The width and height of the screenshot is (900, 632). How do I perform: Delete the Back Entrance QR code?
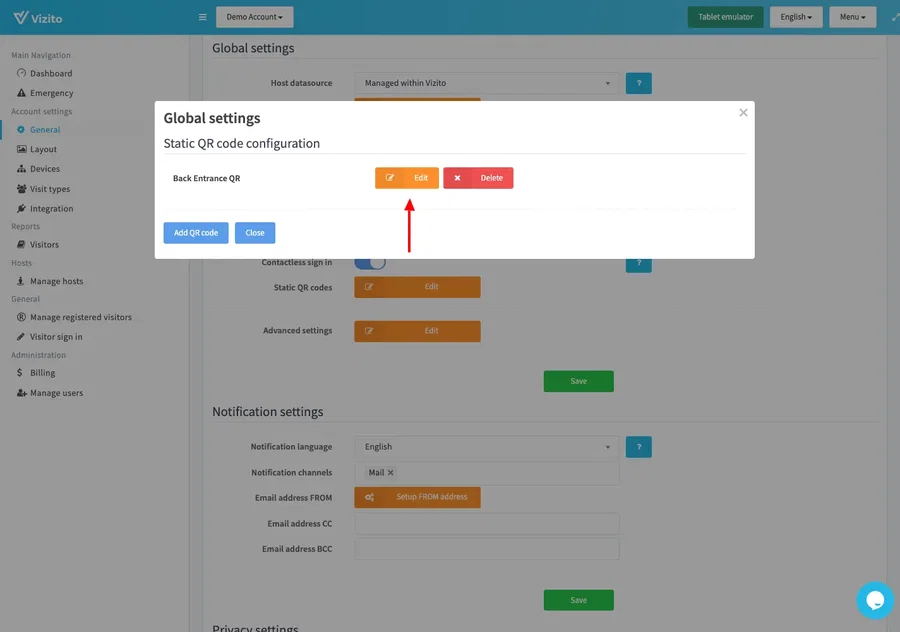[x=478, y=178]
